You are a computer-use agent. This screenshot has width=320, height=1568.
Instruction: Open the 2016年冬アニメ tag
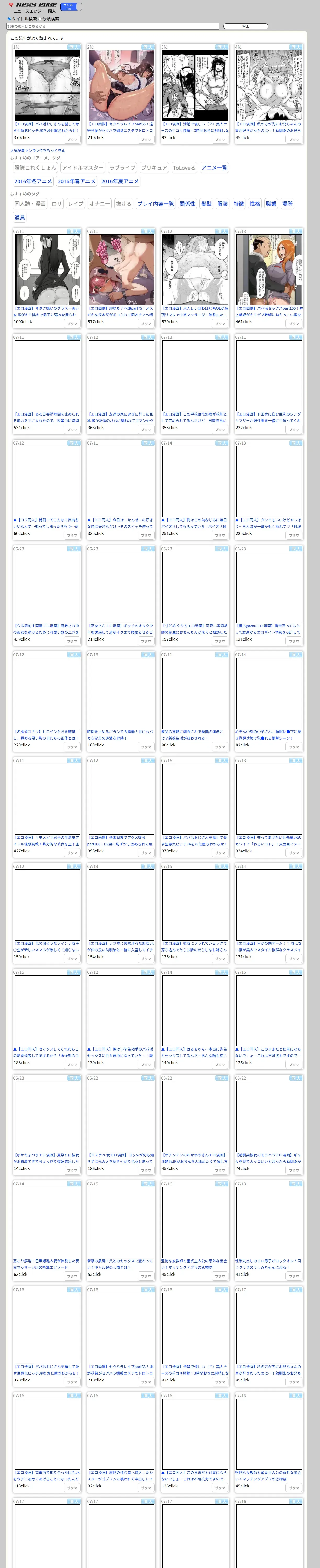click(33, 181)
